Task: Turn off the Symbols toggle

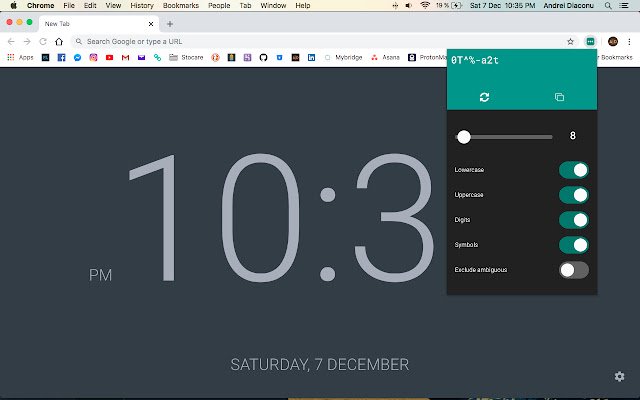Action: pos(574,245)
